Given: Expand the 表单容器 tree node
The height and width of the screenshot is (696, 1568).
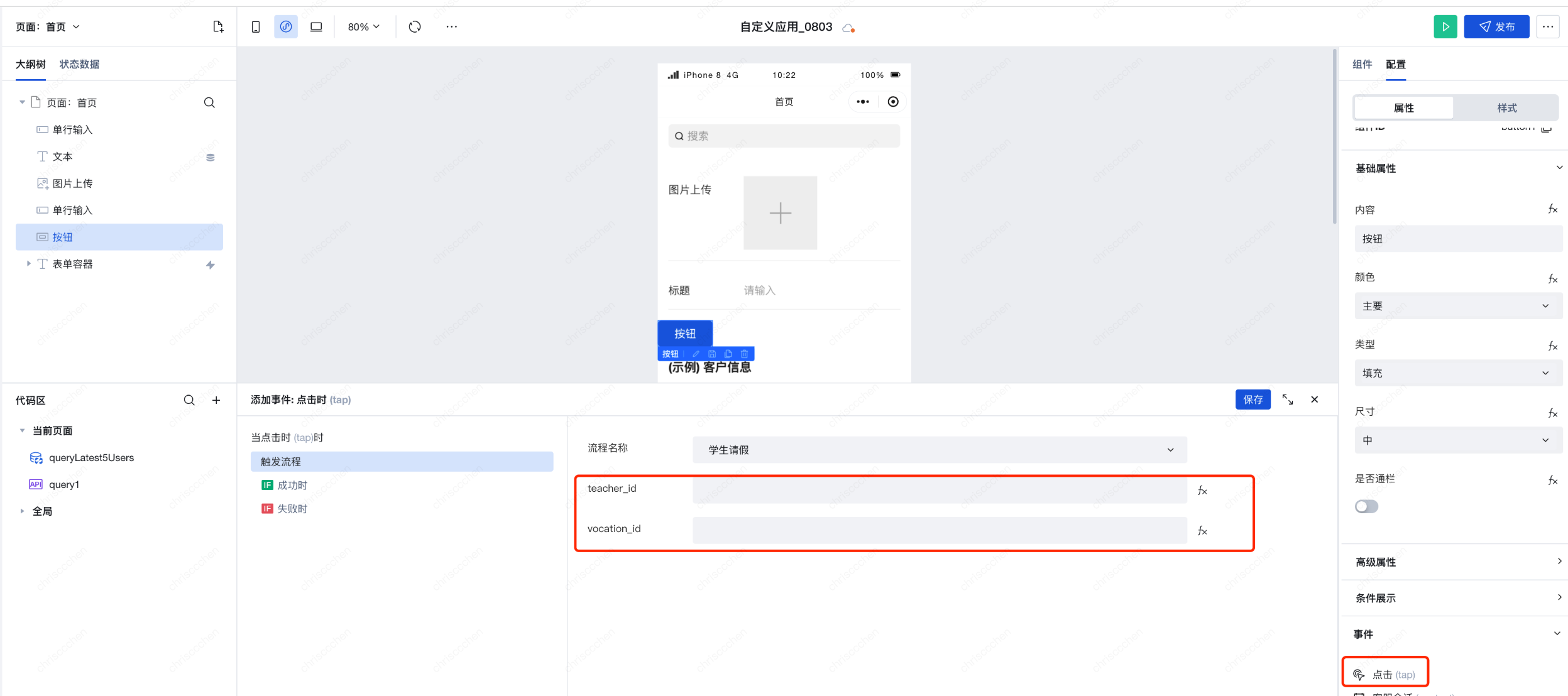Looking at the screenshot, I should pos(28,264).
